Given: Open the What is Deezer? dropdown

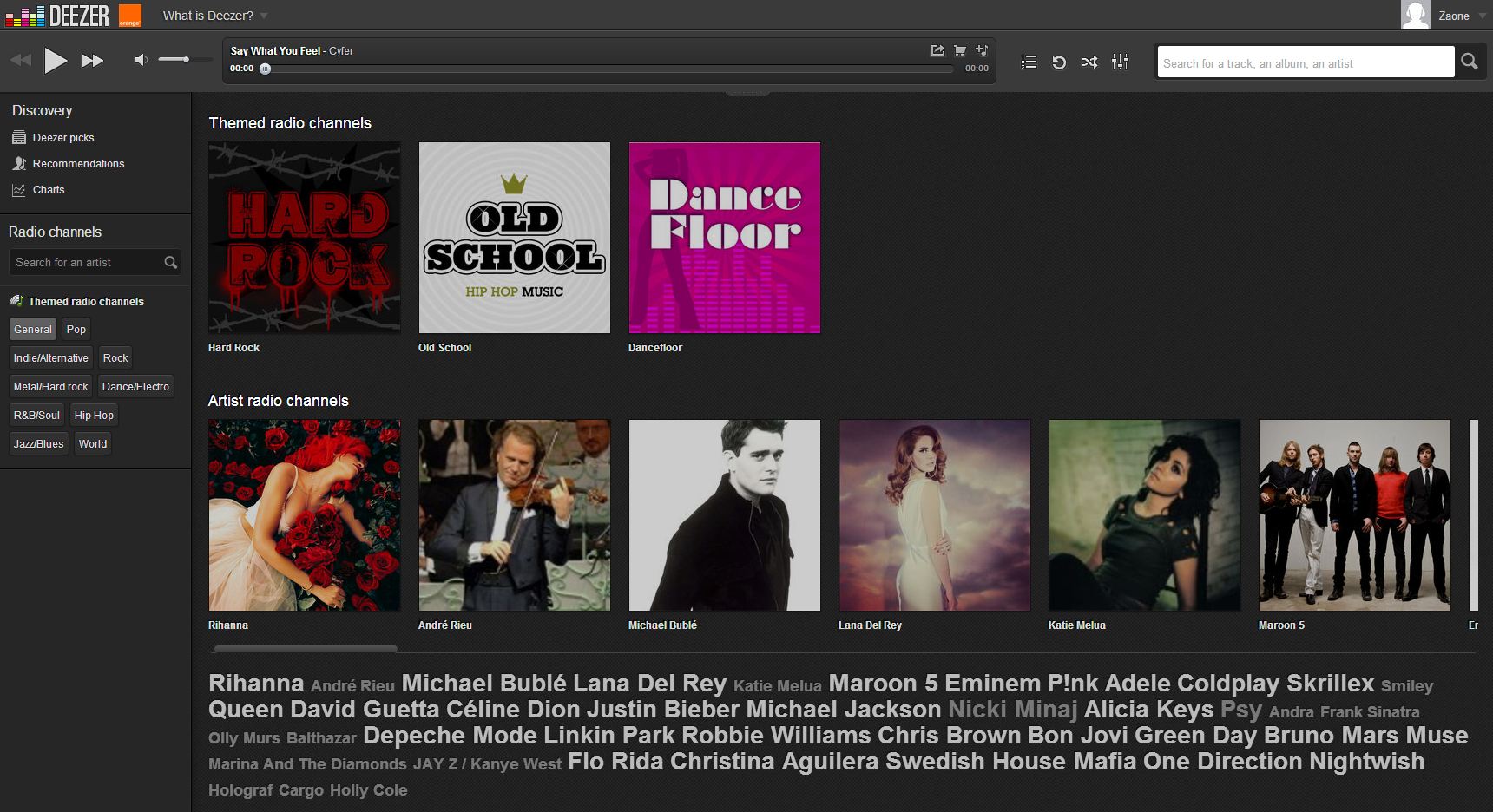Looking at the screenshot, I should [215, 16].
